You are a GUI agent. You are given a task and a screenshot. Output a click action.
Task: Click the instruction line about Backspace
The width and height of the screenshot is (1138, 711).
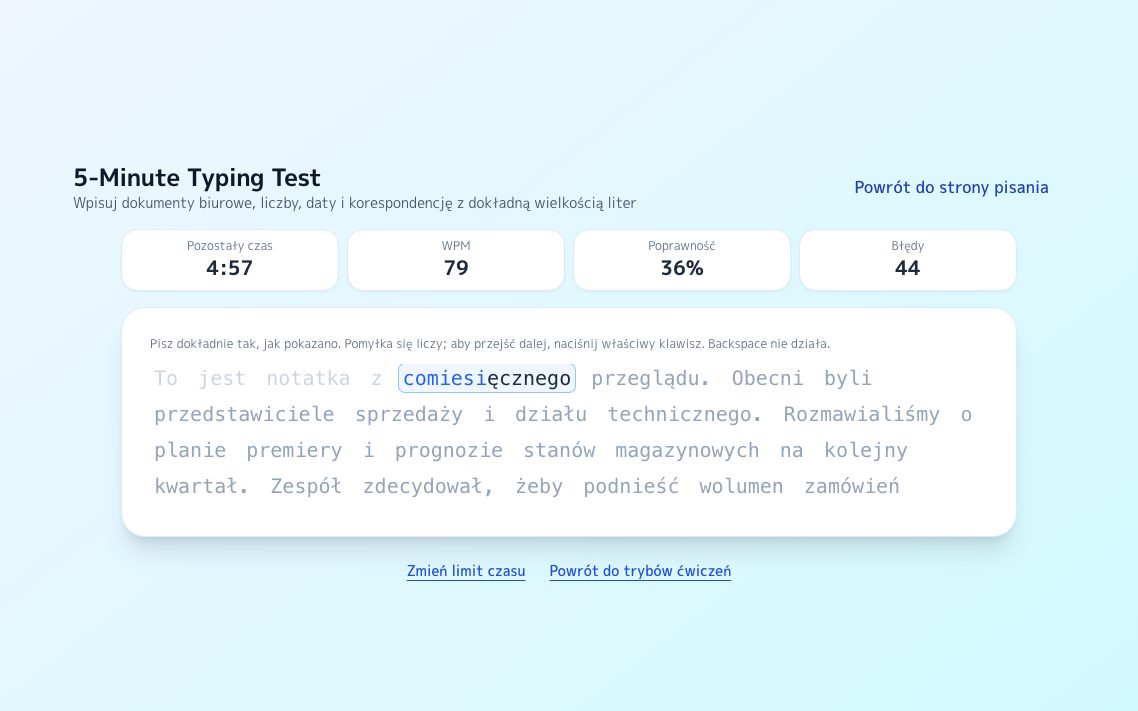click(490, 344)
